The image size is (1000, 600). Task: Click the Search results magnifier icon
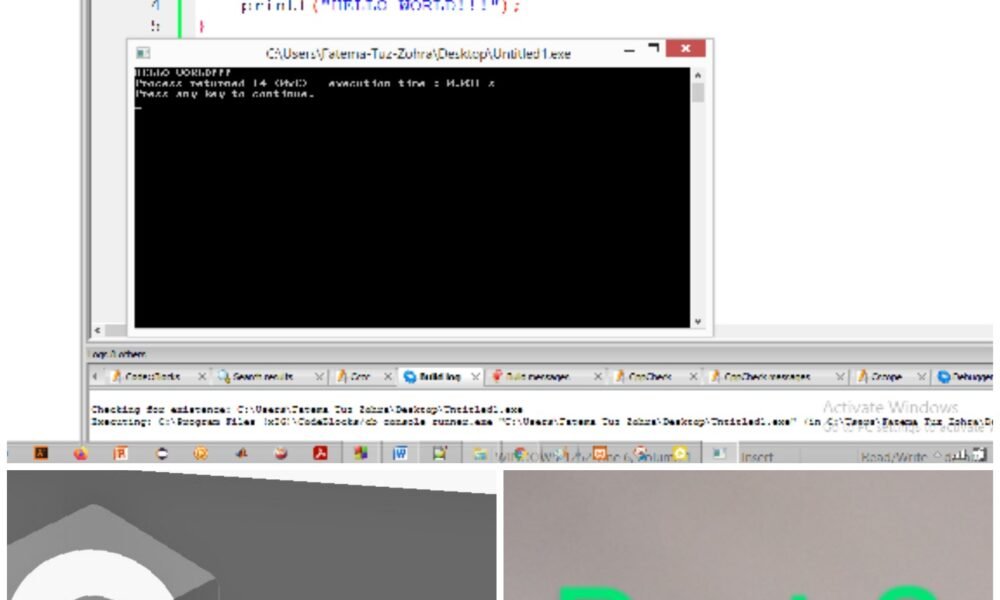coord(223,377)
